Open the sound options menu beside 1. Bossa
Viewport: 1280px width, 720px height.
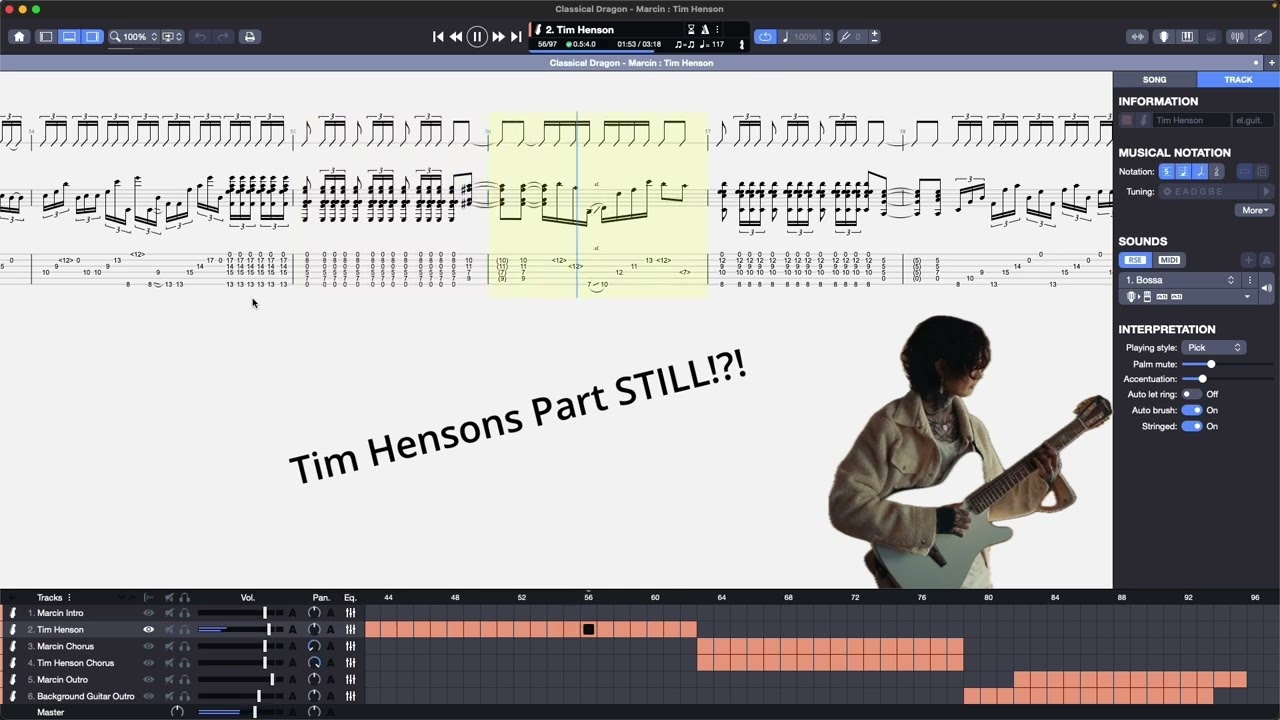coord(1250,280)
